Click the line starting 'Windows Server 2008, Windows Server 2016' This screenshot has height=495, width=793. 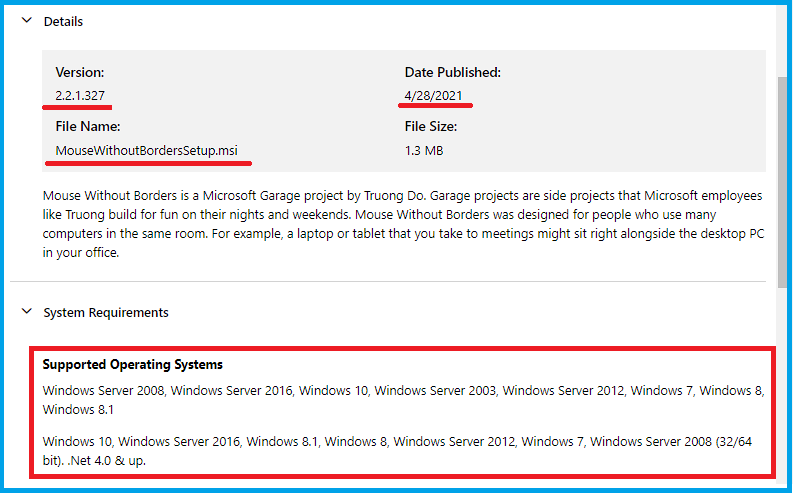(x=403, y=400)
